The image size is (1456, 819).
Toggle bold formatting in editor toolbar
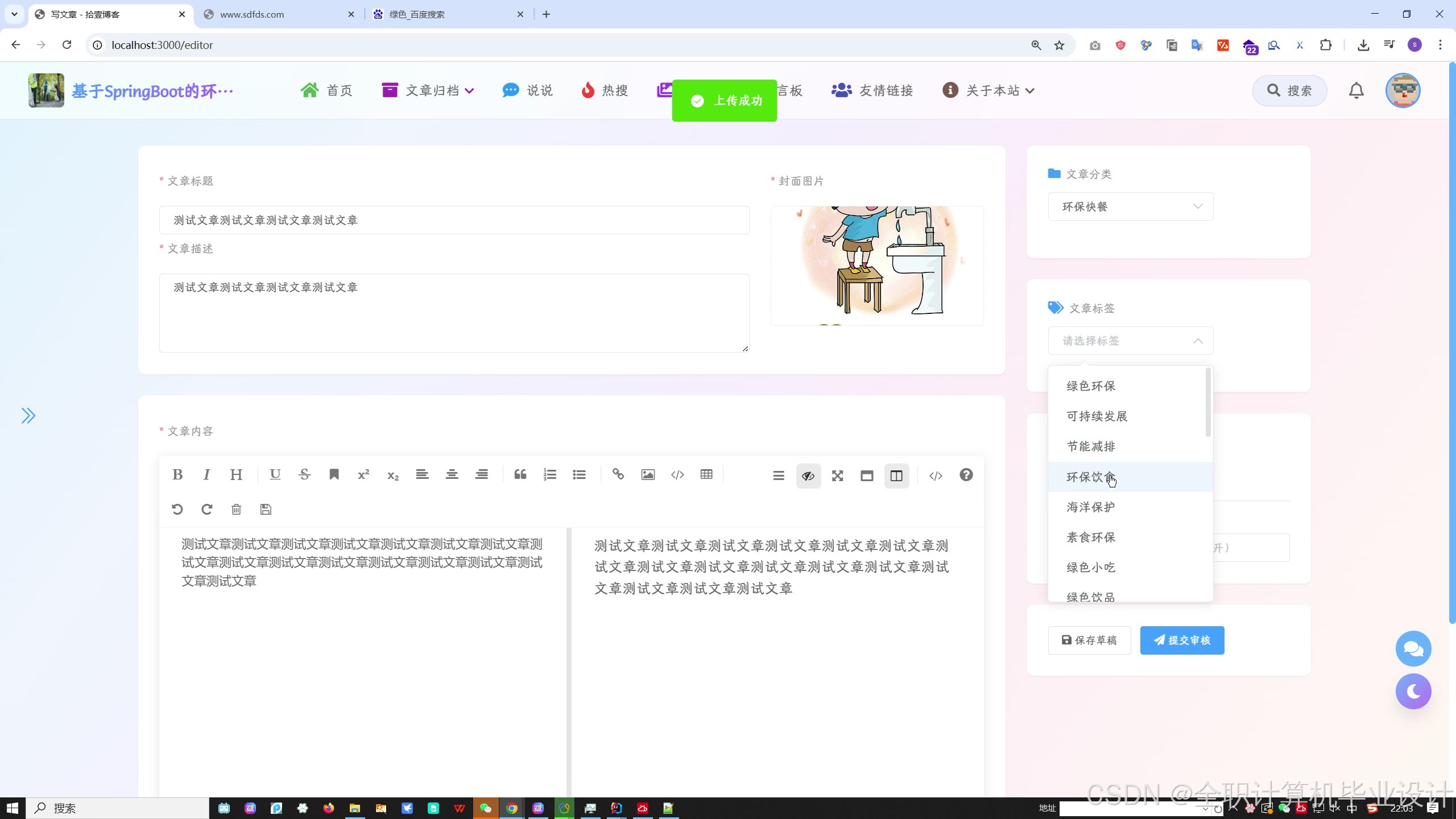click(x=177, y=475)
